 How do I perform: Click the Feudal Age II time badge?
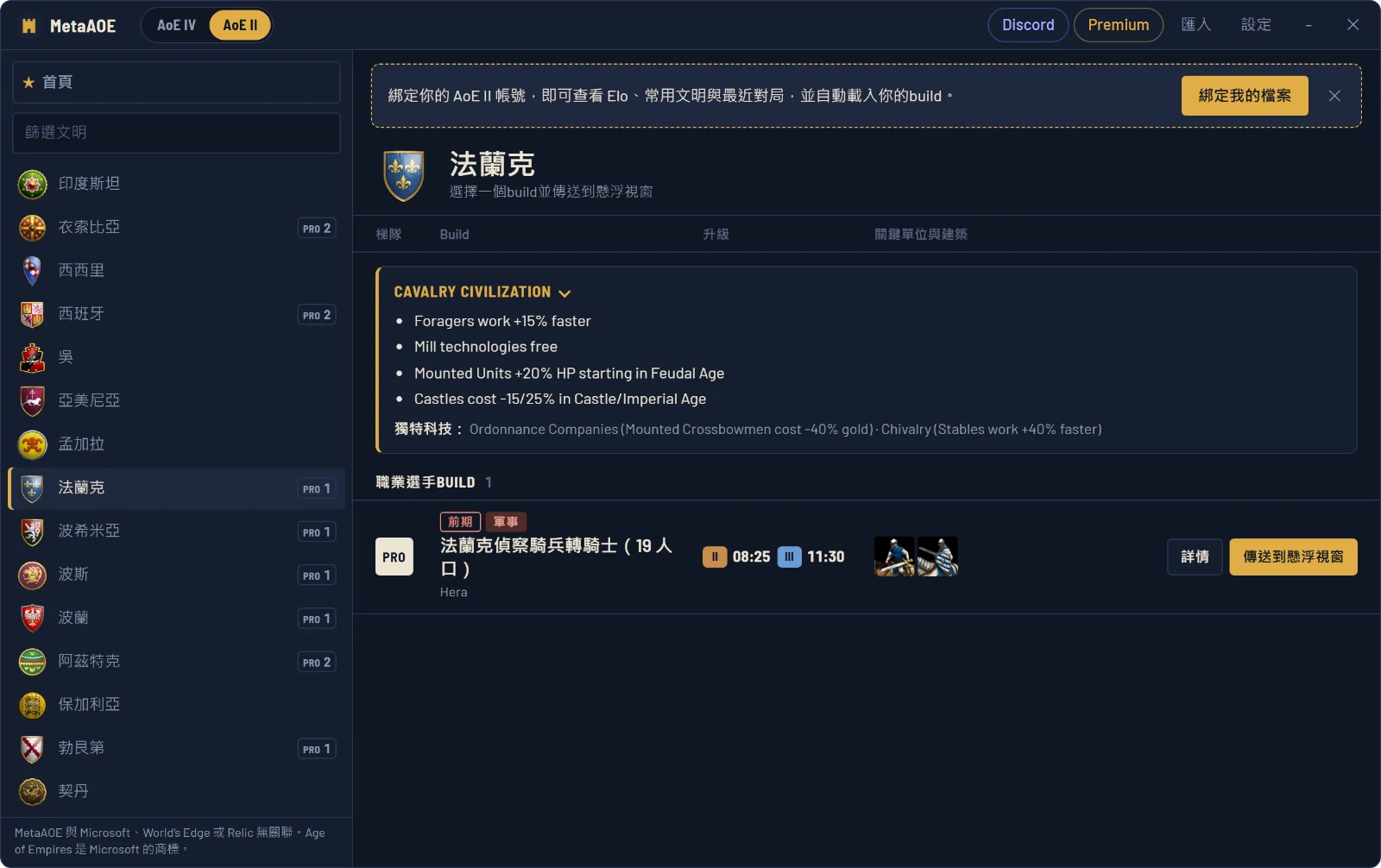pyautogui.click(x=715, y=557)
